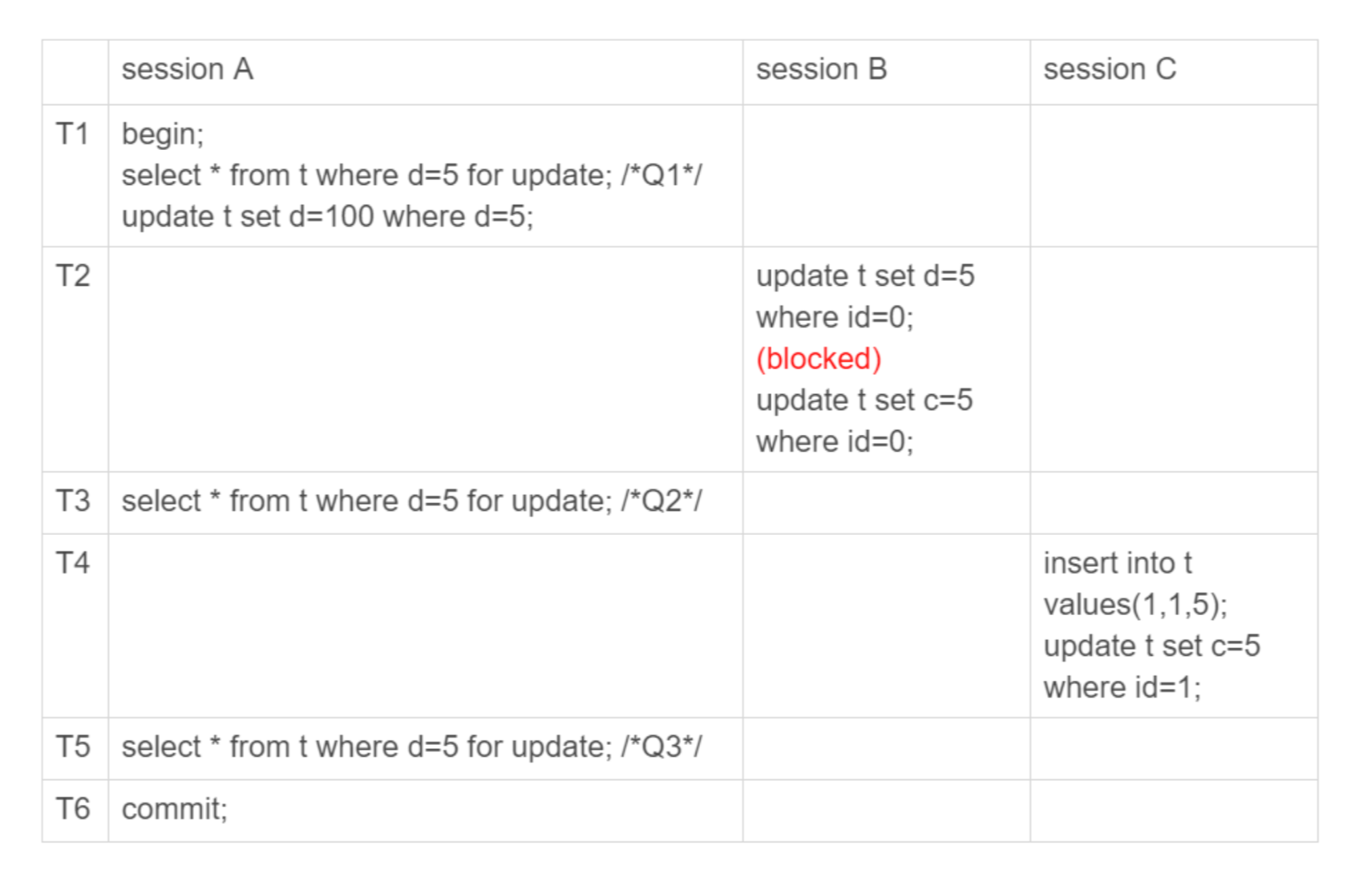Click the insert into t values(1,1,5) statement
This screenshot has height=880, width=1372.
tap(1135, 583)
